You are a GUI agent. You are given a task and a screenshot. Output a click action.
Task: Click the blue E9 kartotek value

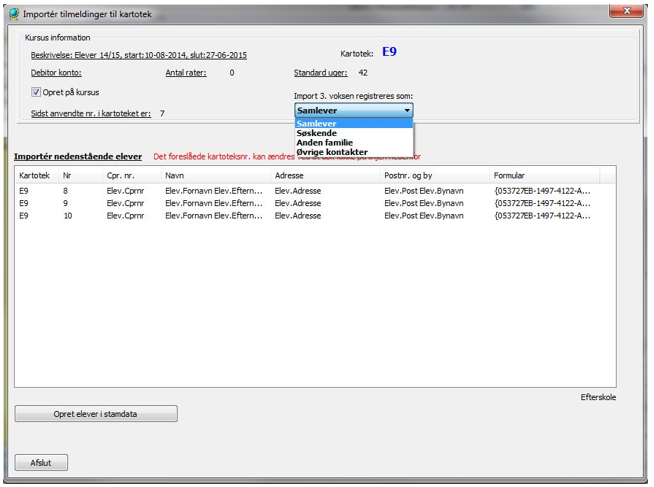389,52
